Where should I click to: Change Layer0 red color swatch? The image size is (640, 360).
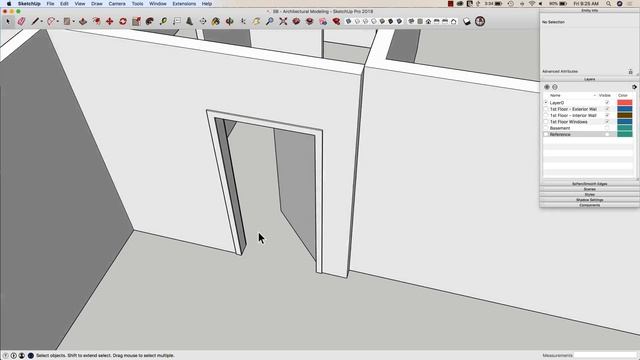coord(624,102)
